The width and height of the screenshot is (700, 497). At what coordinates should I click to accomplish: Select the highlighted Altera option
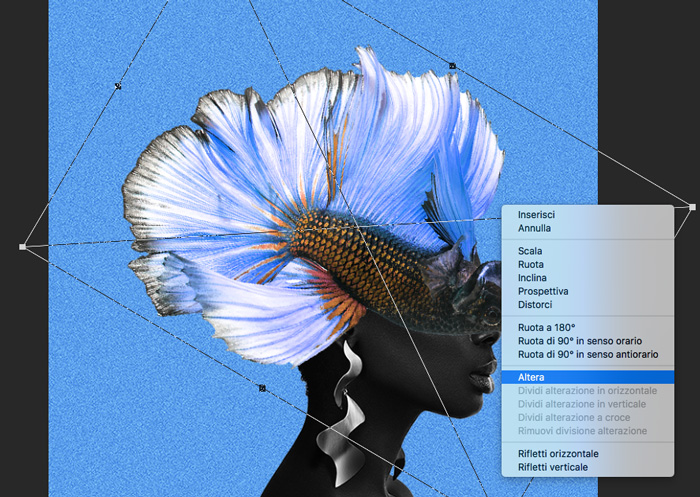pyautogui.click(x=588, y=377)
